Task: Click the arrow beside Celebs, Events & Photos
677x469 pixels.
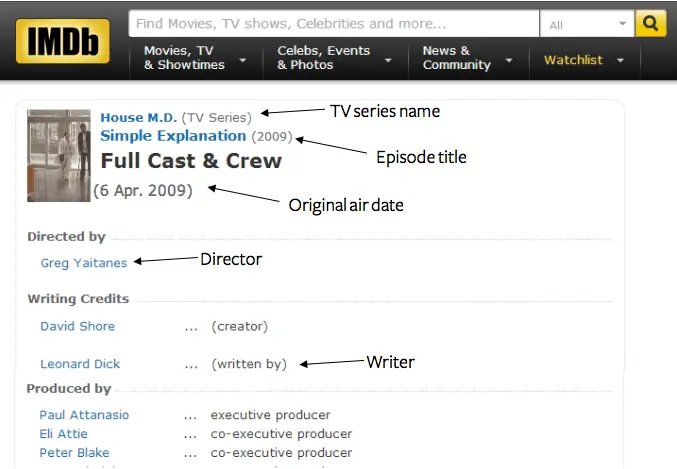Action: (x=388, y=60)
